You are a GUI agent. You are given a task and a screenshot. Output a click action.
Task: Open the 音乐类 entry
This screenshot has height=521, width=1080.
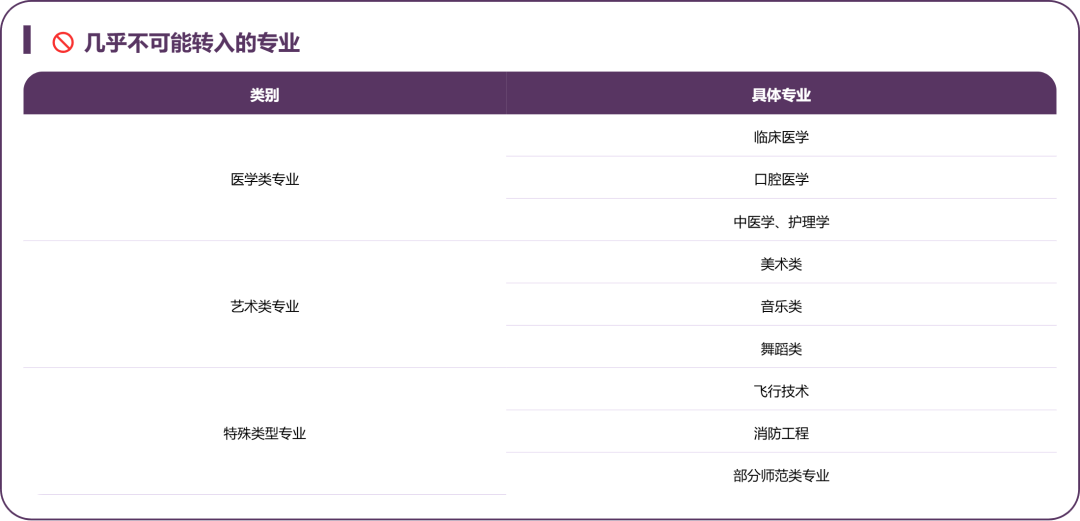click(x=781, y=307)
